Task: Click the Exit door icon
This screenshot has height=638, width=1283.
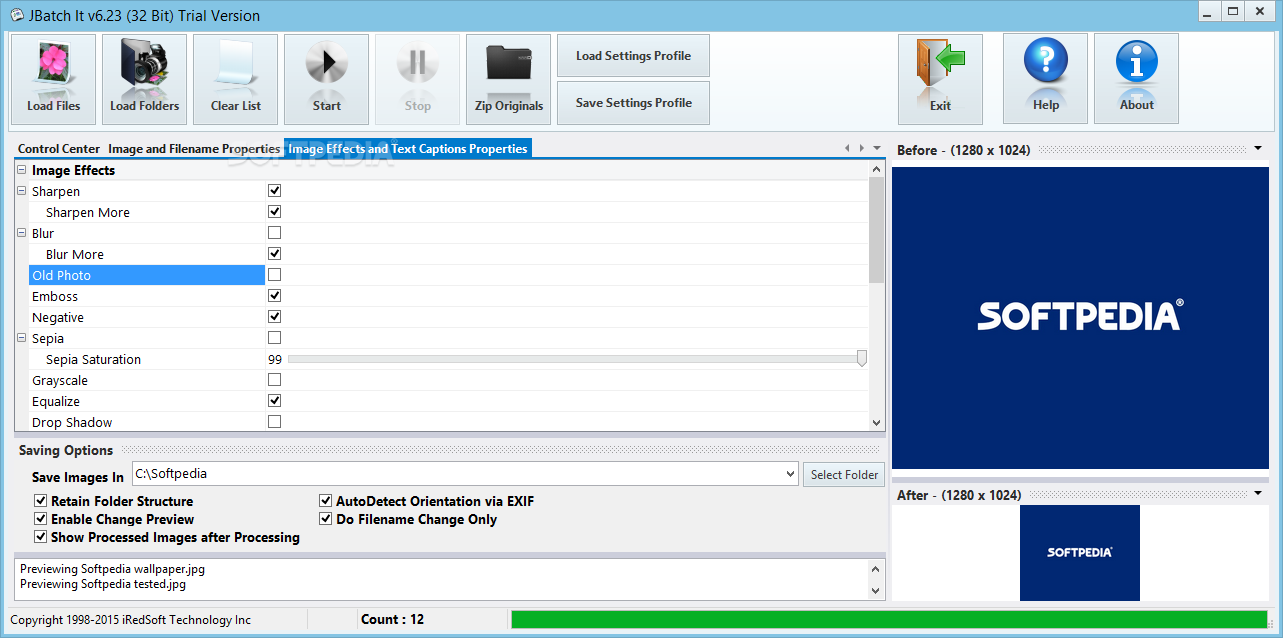Action: (940, 79)
